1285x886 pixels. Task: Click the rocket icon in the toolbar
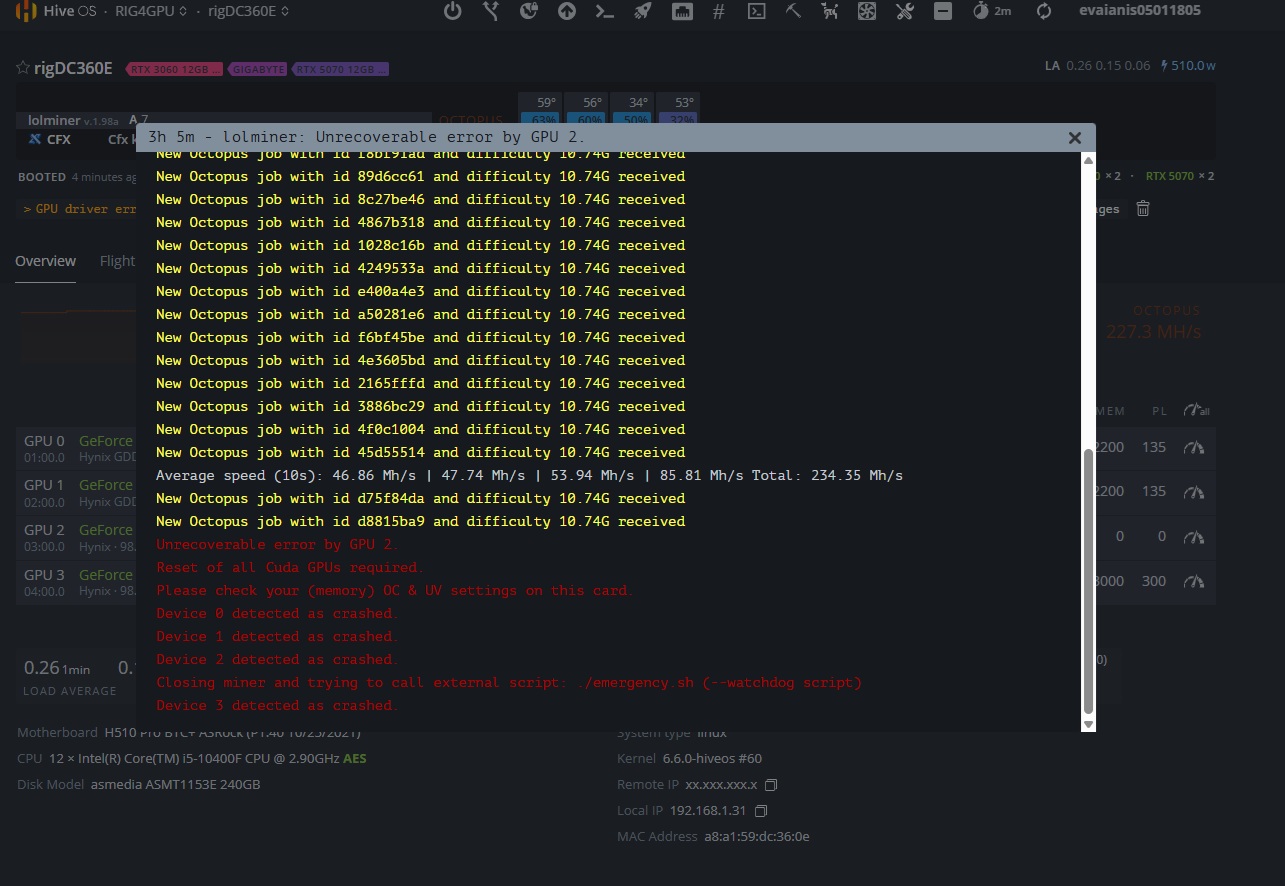click(643, 11)
